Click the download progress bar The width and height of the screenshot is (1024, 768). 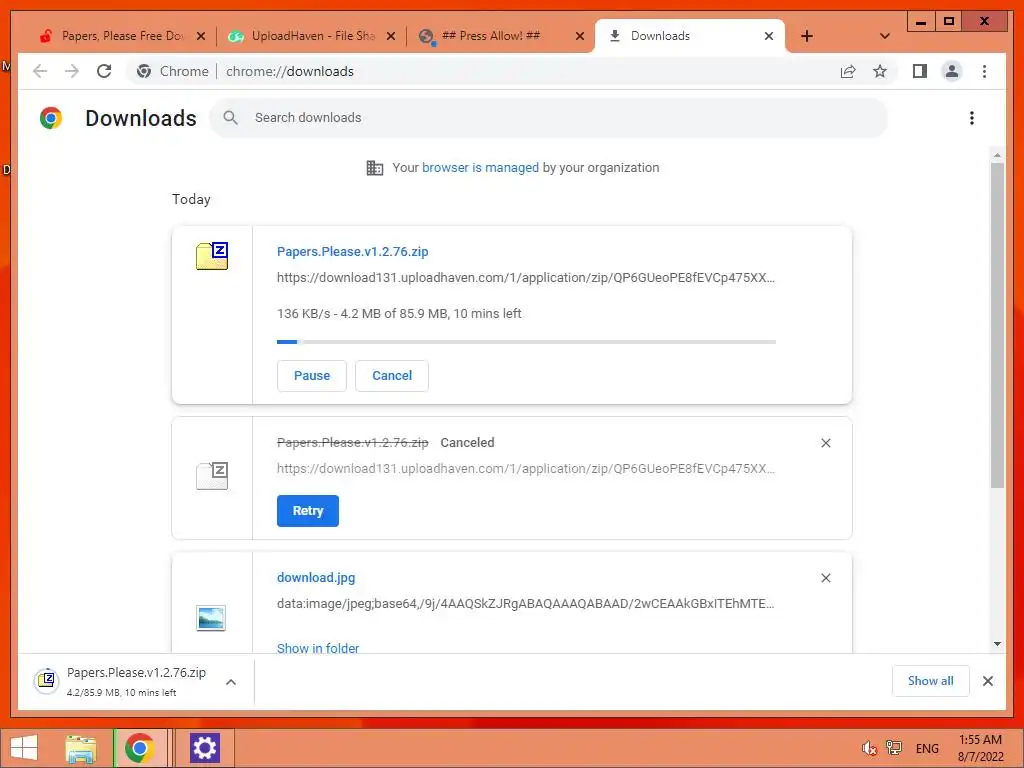pos(526,342)
